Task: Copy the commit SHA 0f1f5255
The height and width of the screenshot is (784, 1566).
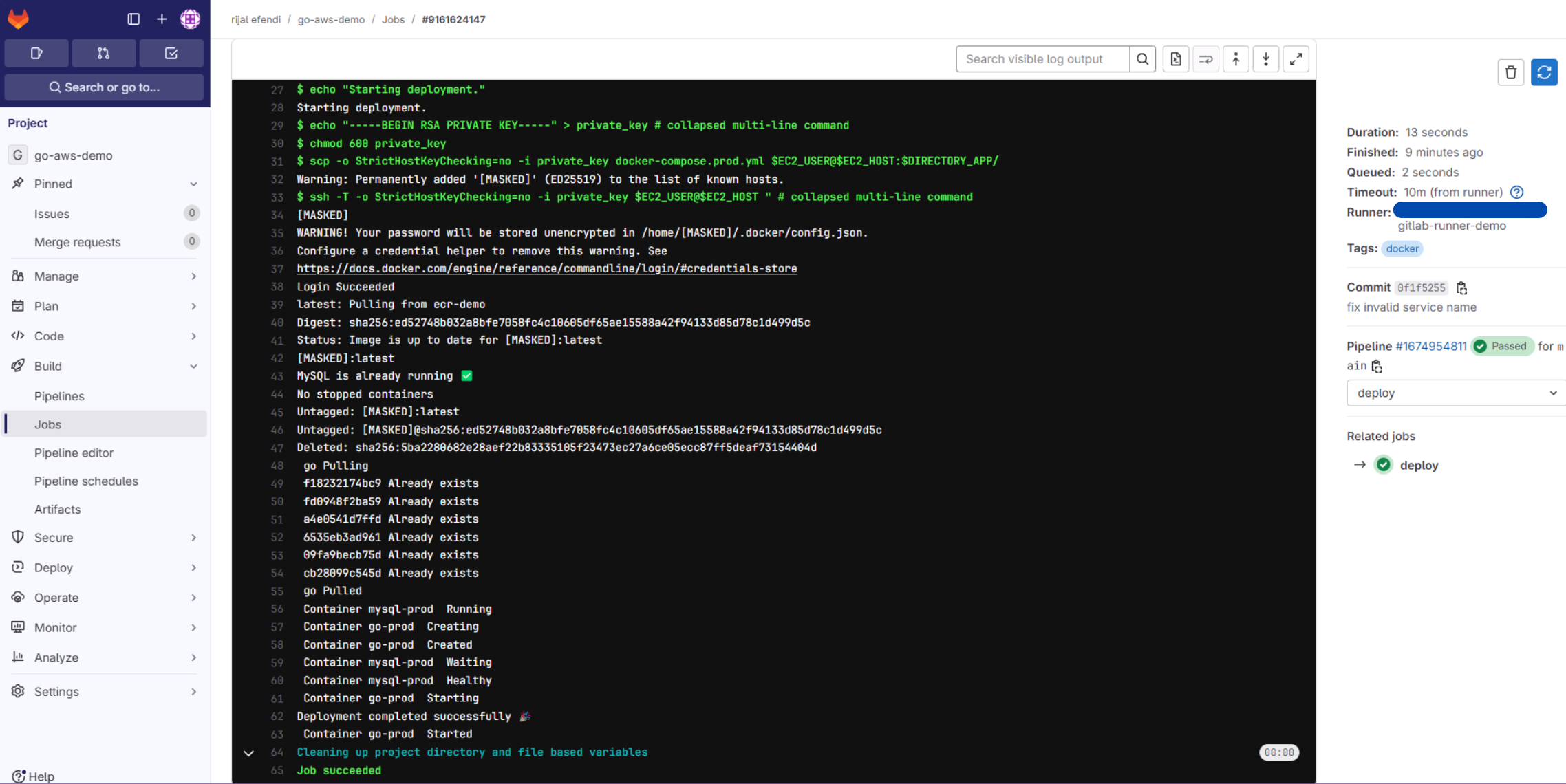Action: tap(1462, 287)
